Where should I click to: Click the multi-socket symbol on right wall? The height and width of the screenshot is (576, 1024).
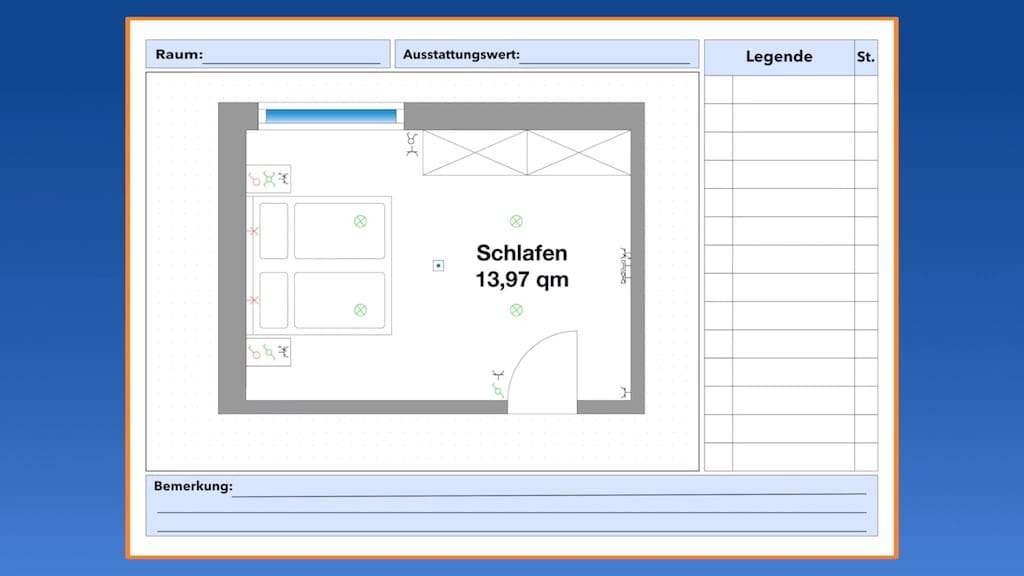pyautogui.click(x=626, y=266)
